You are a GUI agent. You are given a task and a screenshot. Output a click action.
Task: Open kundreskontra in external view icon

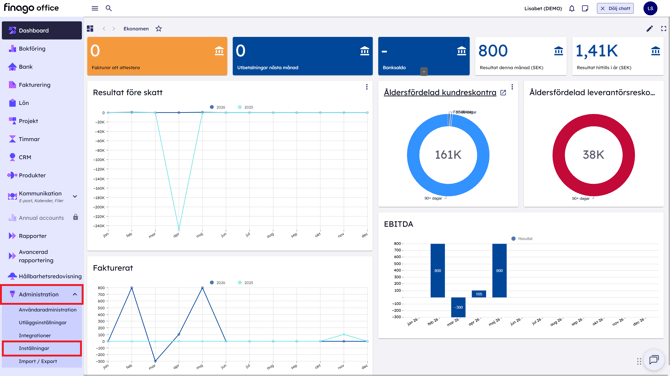(x=503, y=93)
